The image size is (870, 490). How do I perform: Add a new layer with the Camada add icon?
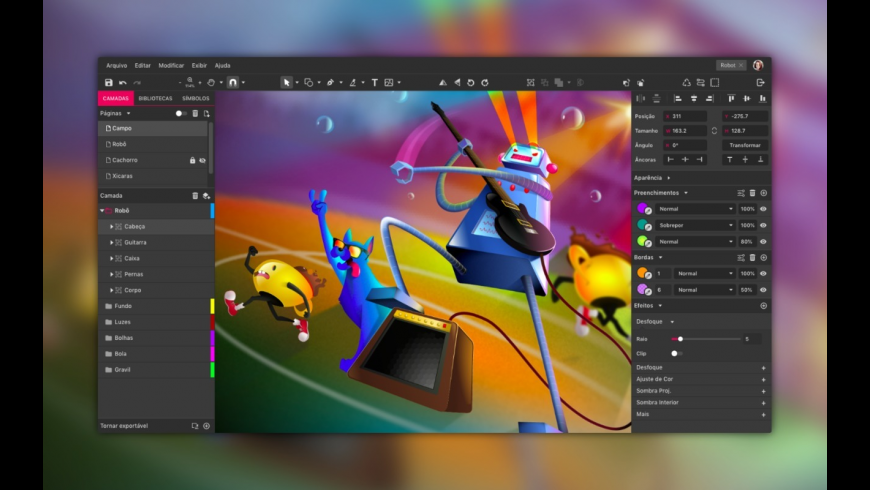tap(206, 195)
